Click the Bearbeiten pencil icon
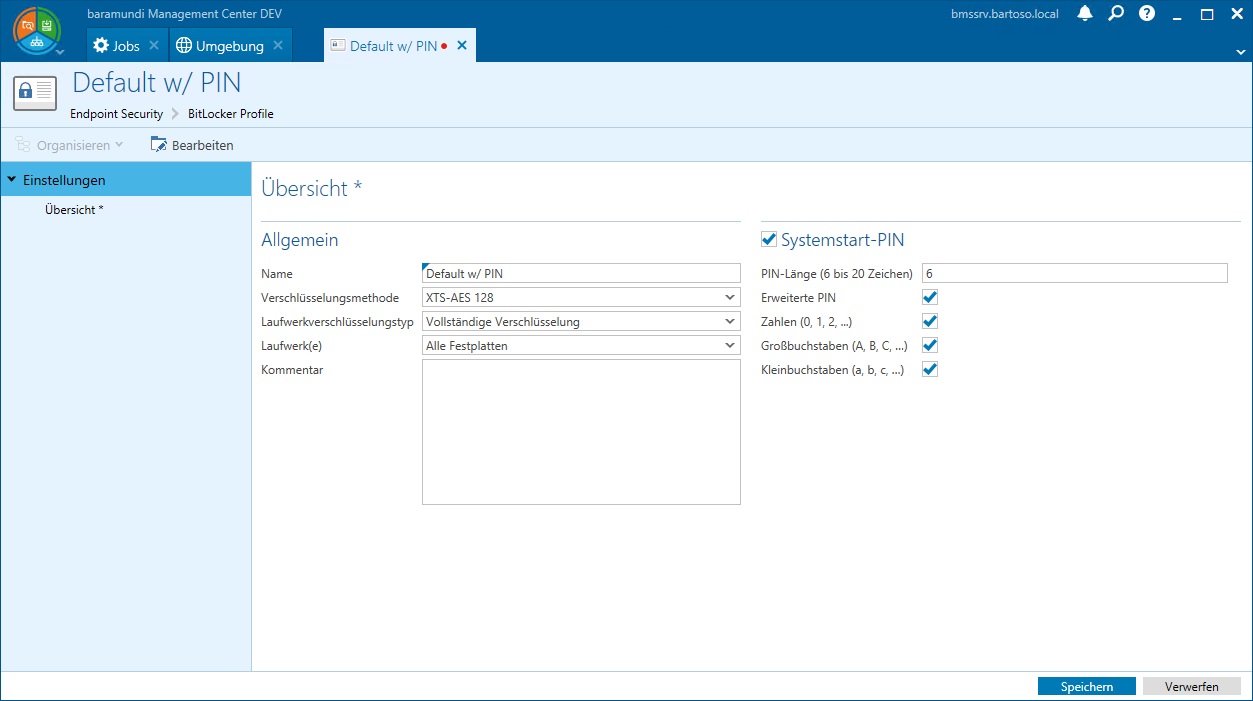The width and height of the screenshot is (1253, 701). (x=159, y=145)
